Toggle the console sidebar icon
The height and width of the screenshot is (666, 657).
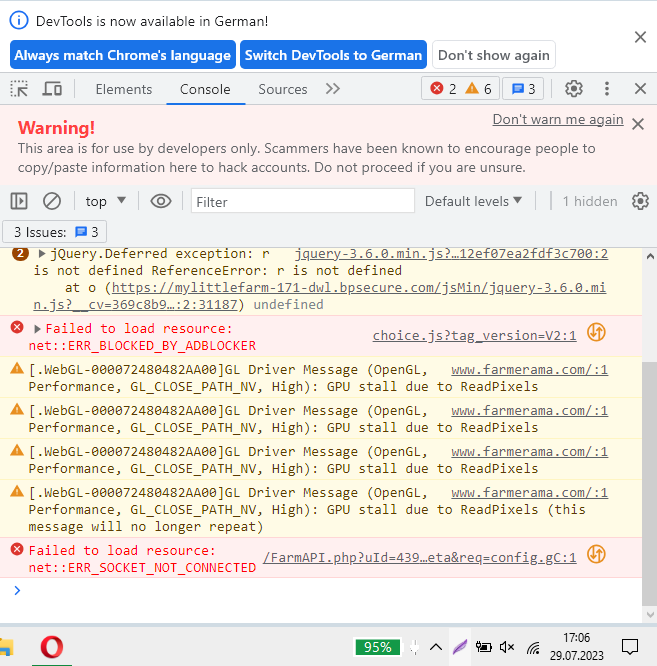(19, 201)
